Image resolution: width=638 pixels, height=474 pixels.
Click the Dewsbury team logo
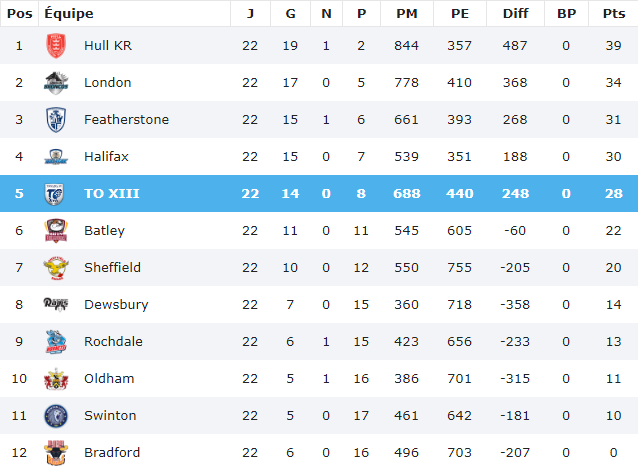coord(55,305)
